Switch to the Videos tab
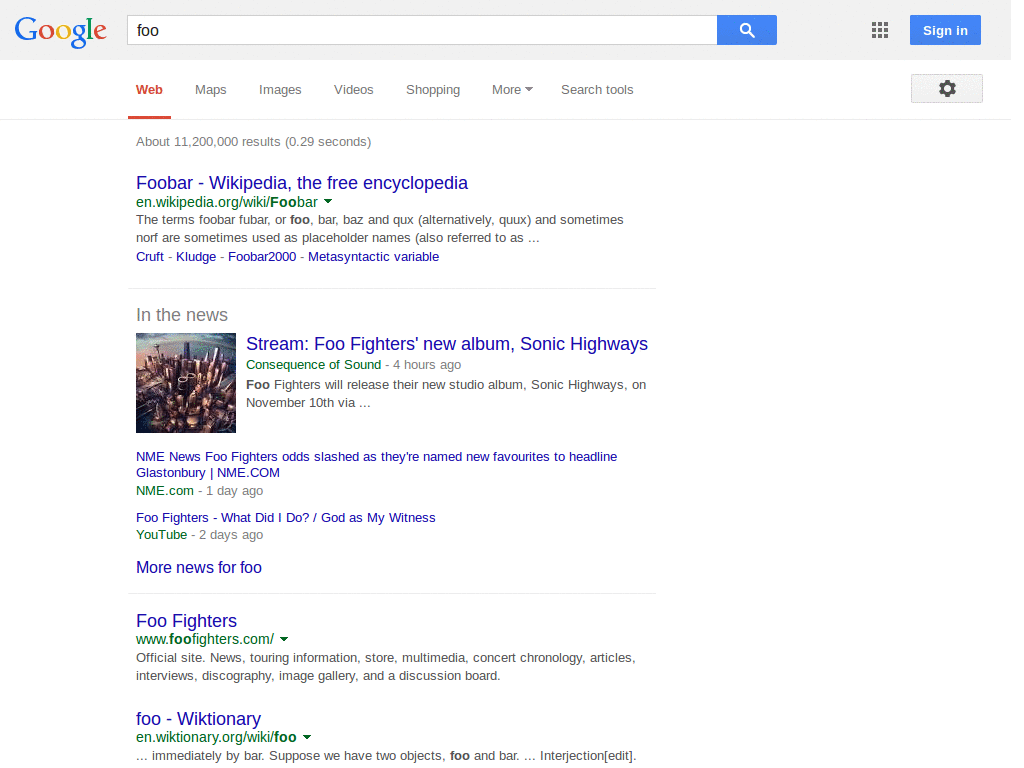Viewport: 1024px width, 768px height. [x=353, y=90]
